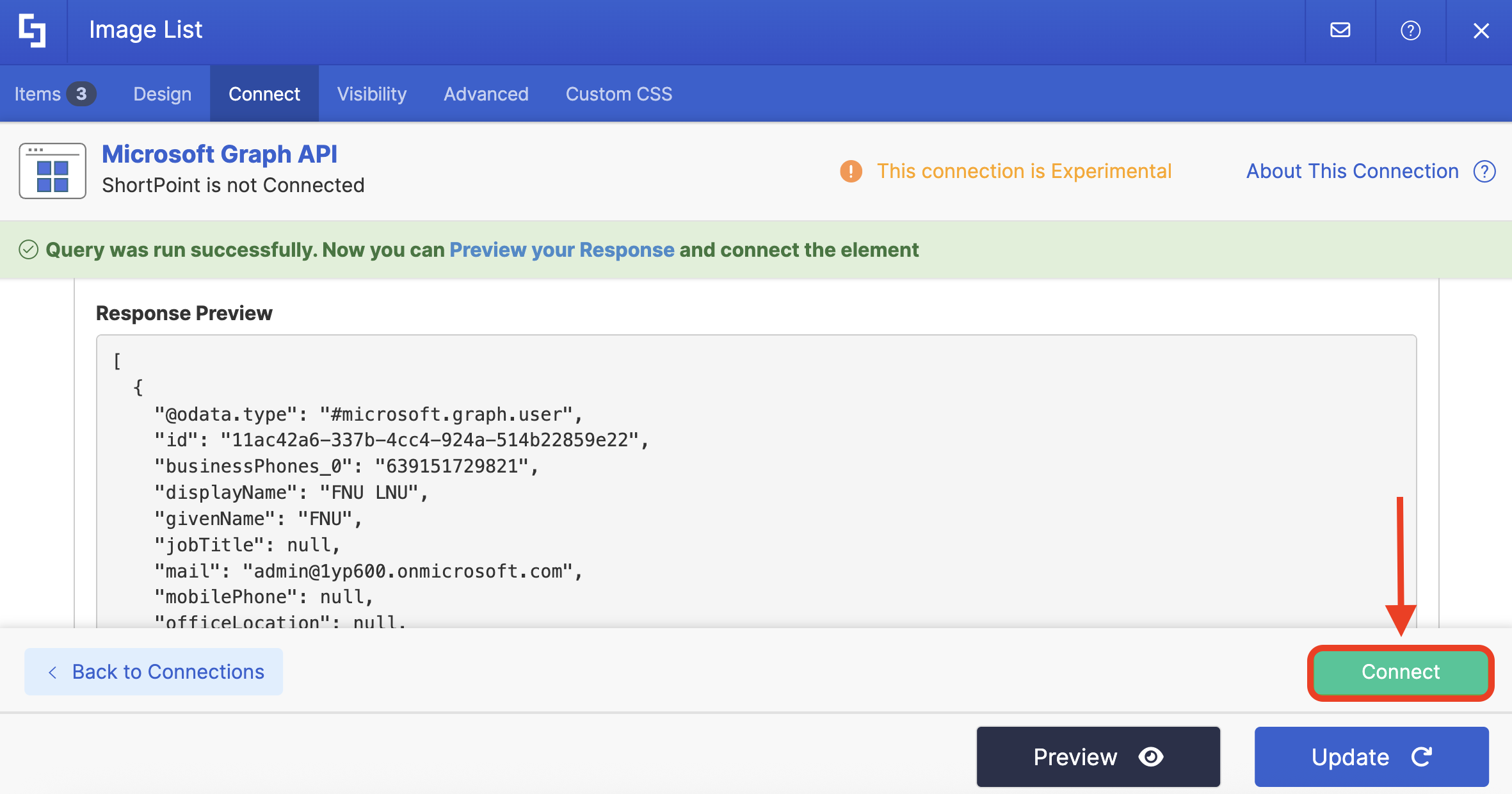This screenshot has width=1512, height=794.
Task: Click the Microsoft Graph API connection icon
Action: click(52, 171)
